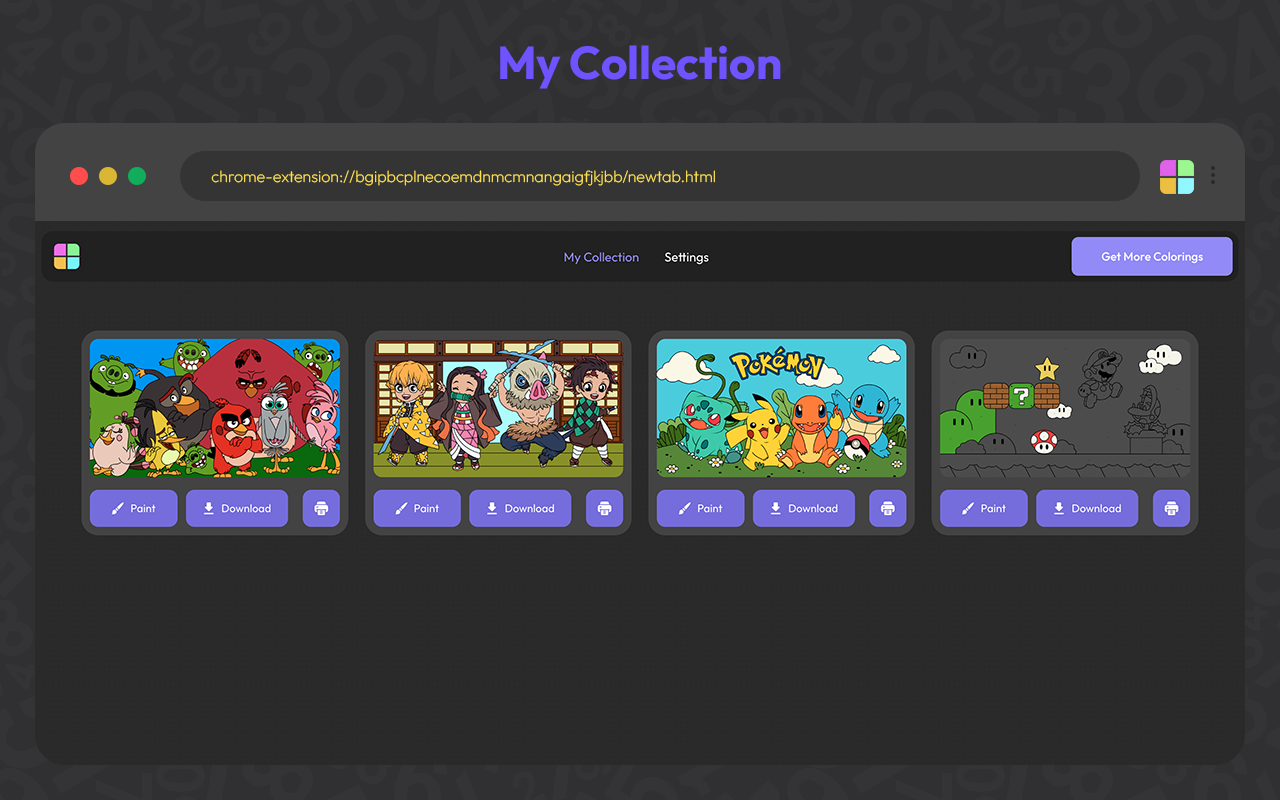Download the Mario coloring page
The width and height of the screenshot is (1280, 800).
pos(1087,508)
